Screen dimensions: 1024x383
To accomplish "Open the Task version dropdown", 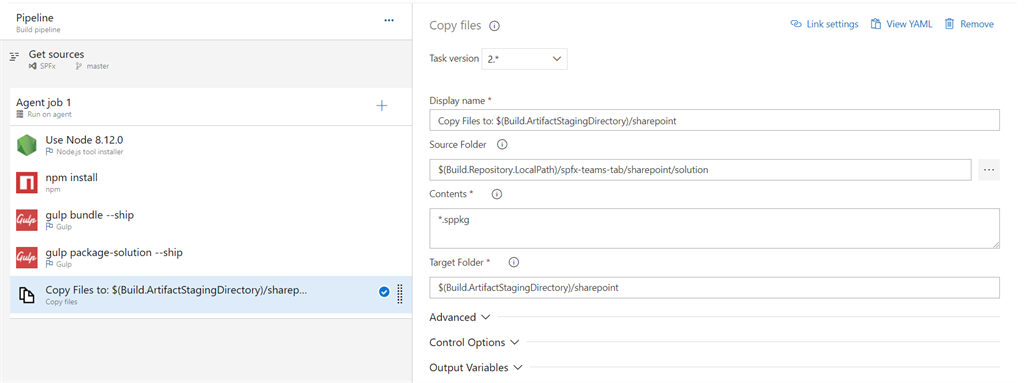I will coord(524,59).
